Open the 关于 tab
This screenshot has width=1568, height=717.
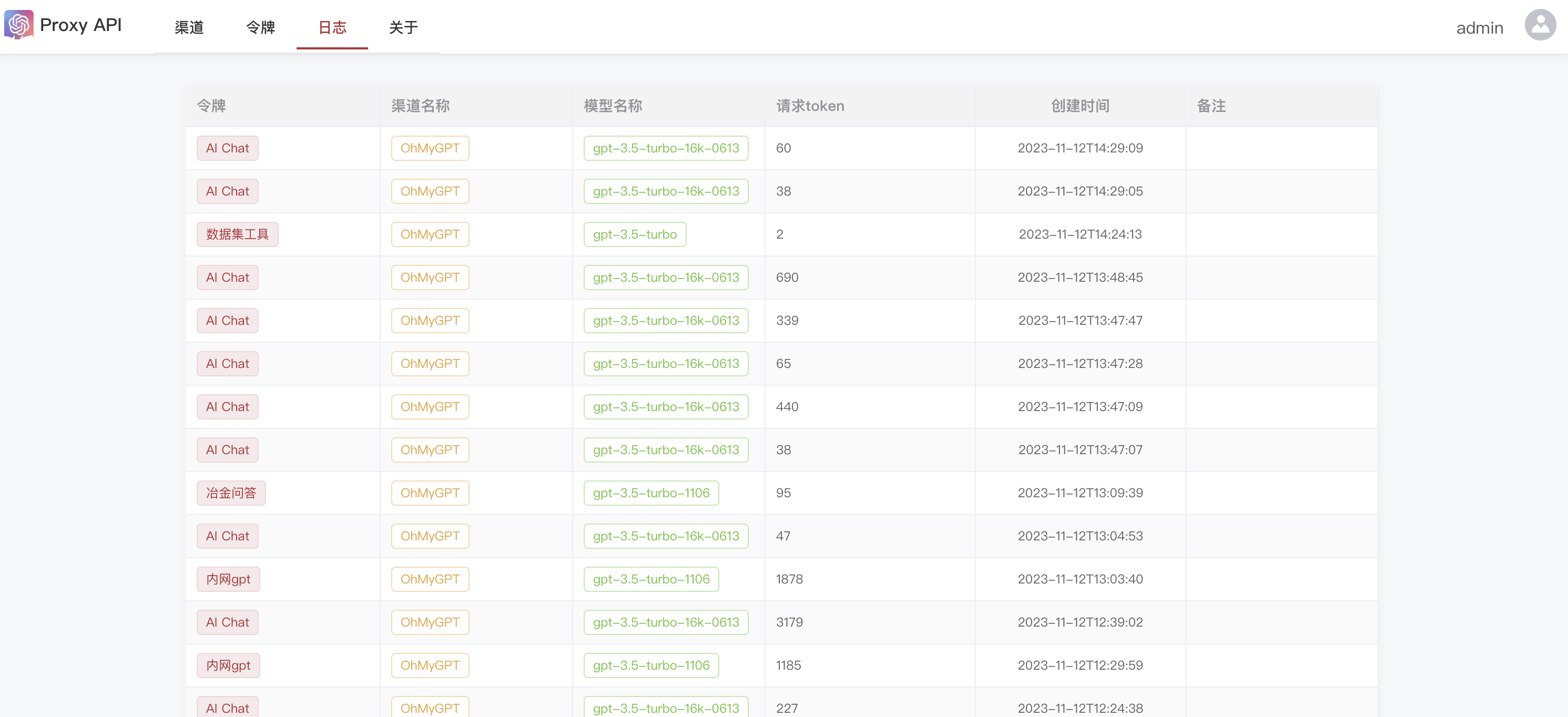403,27
